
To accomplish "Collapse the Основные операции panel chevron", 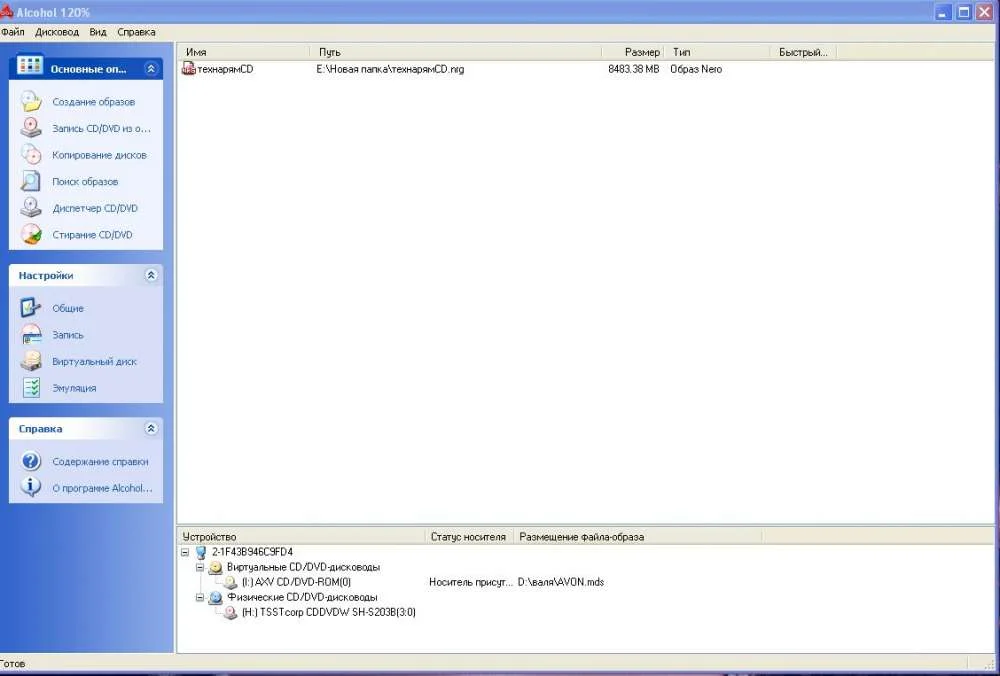I will (x=151, y=69).
